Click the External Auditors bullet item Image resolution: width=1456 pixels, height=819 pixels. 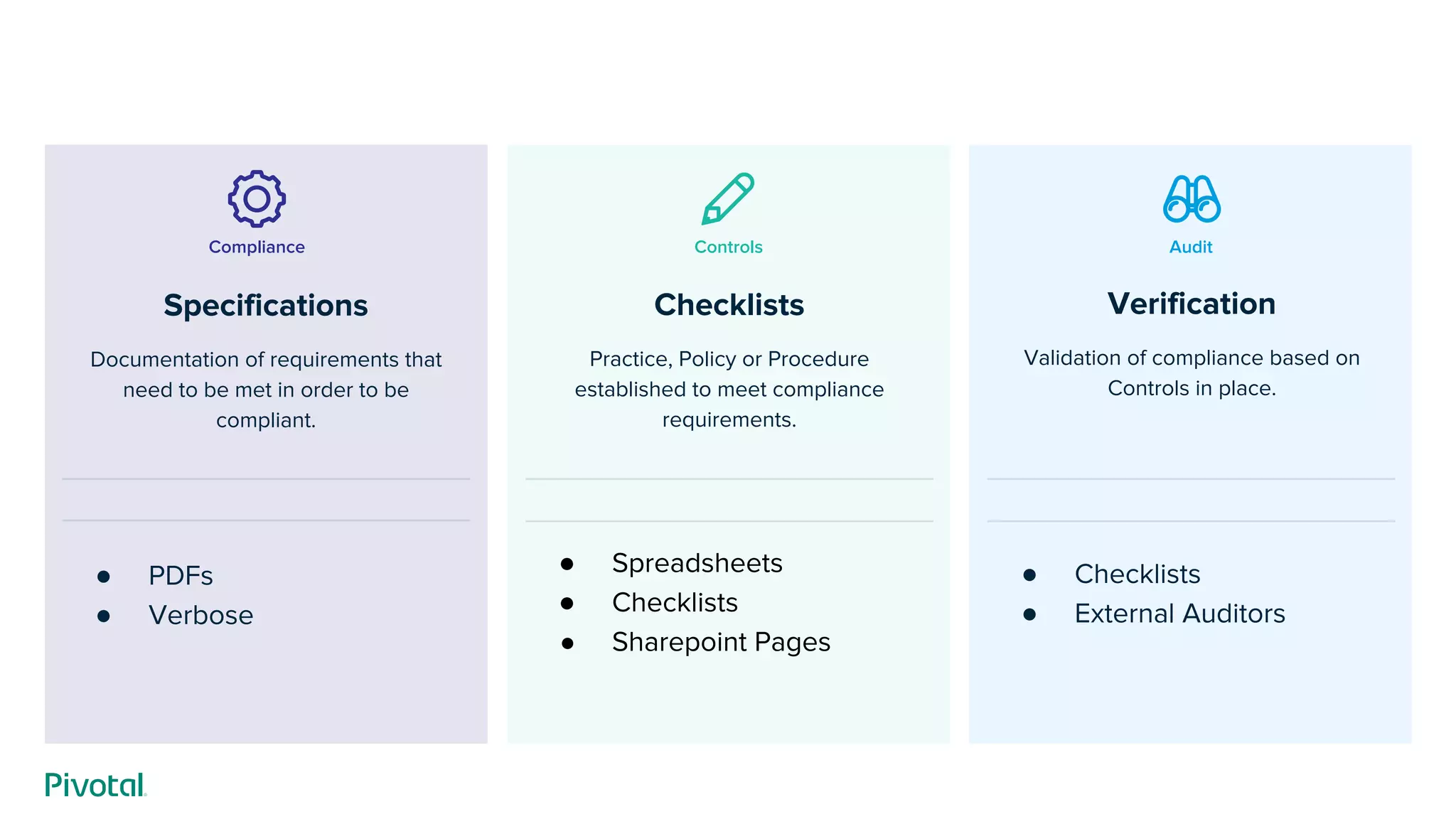pos(1179,614)
